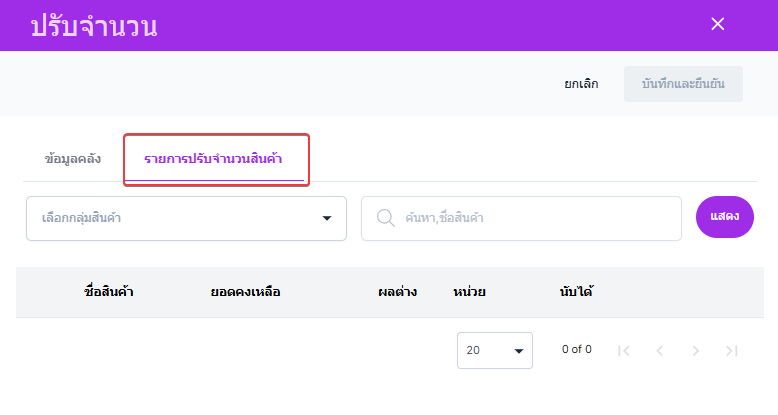Switch to the ข้อมูลคลัง tab

73,159
